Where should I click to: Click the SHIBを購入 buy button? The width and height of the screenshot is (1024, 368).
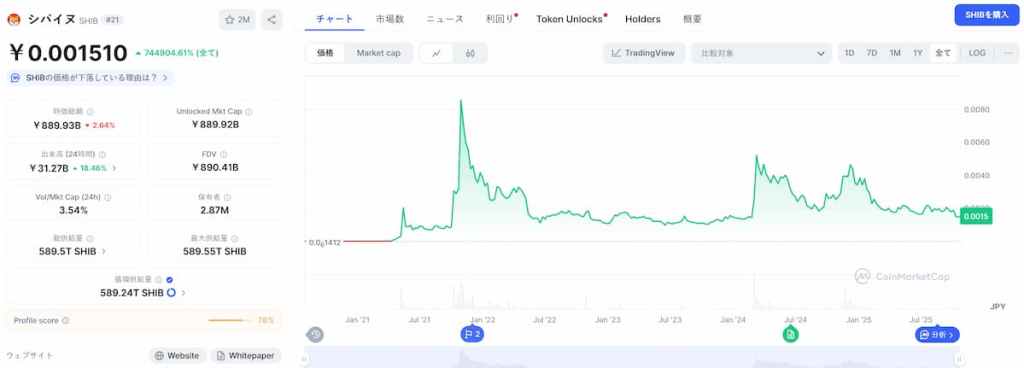tap(987, 15)
